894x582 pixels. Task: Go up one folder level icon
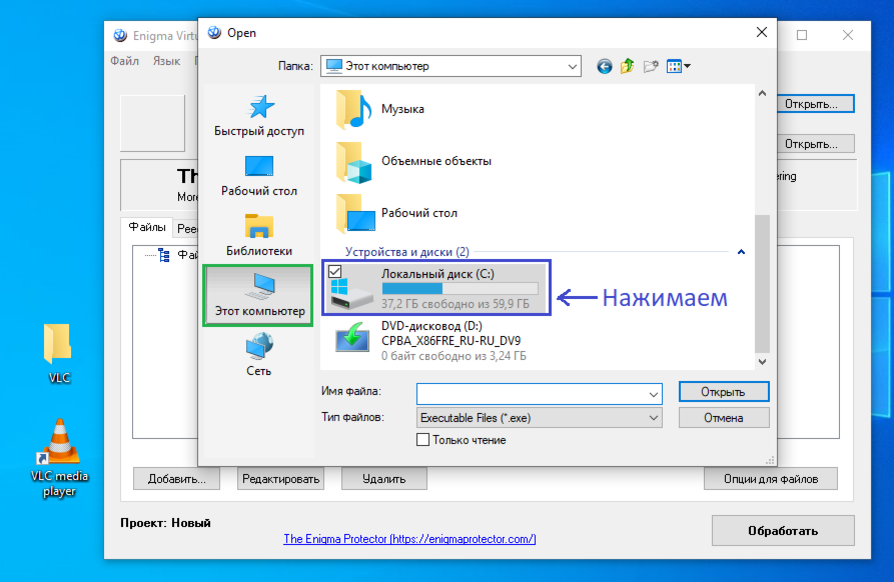point(627,66)
